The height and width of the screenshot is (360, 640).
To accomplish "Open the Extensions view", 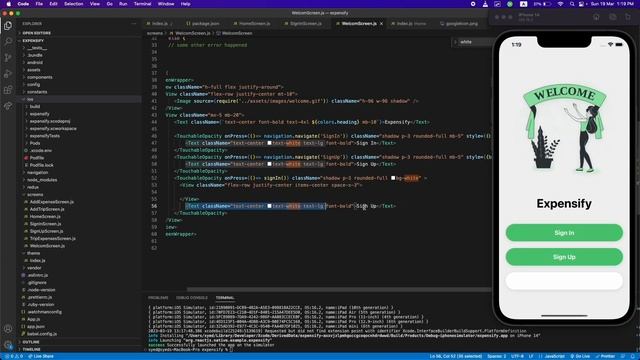I will pos(8,90).
